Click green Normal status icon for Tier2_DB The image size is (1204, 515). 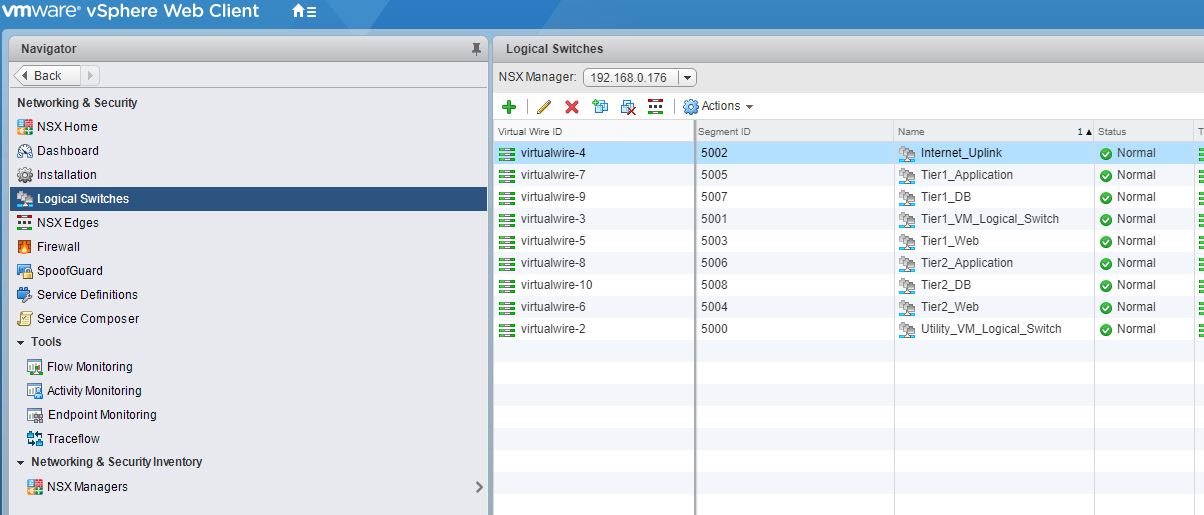1106,286
